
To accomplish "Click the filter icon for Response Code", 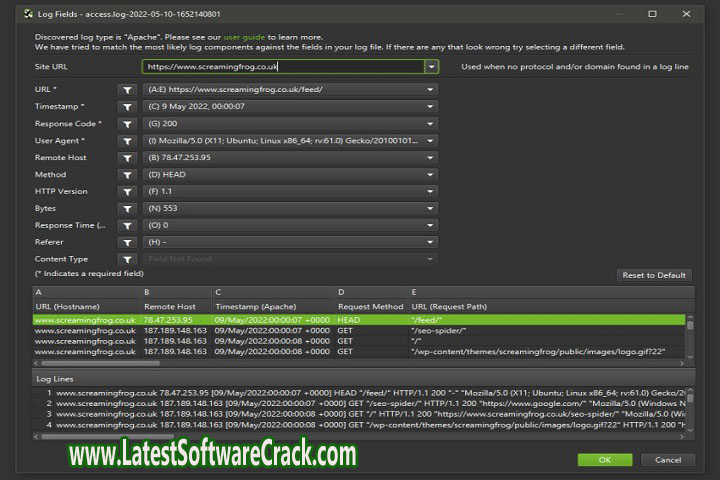I will pos(128,123).
